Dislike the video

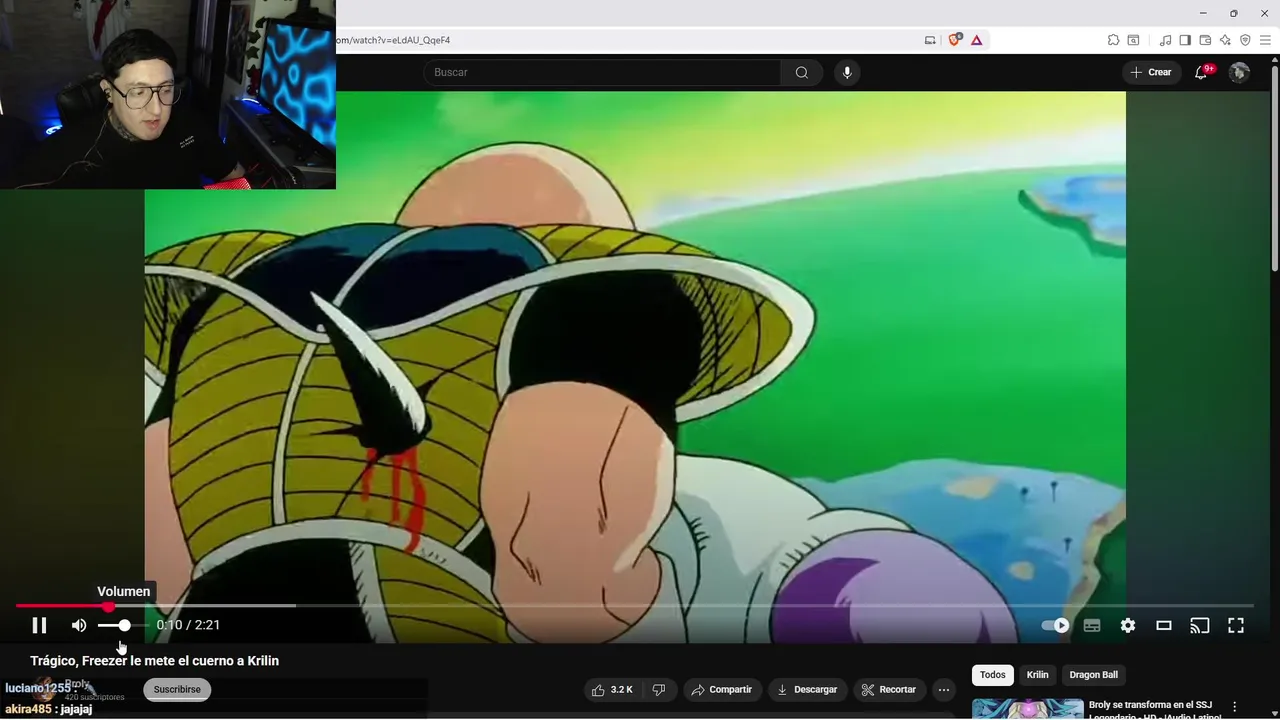(658, 689)
